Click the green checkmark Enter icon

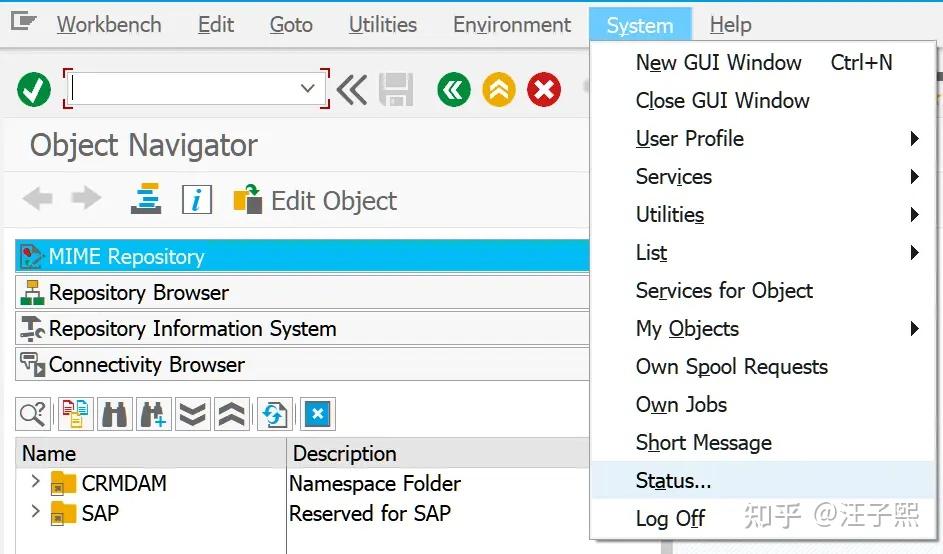(34, 90)
